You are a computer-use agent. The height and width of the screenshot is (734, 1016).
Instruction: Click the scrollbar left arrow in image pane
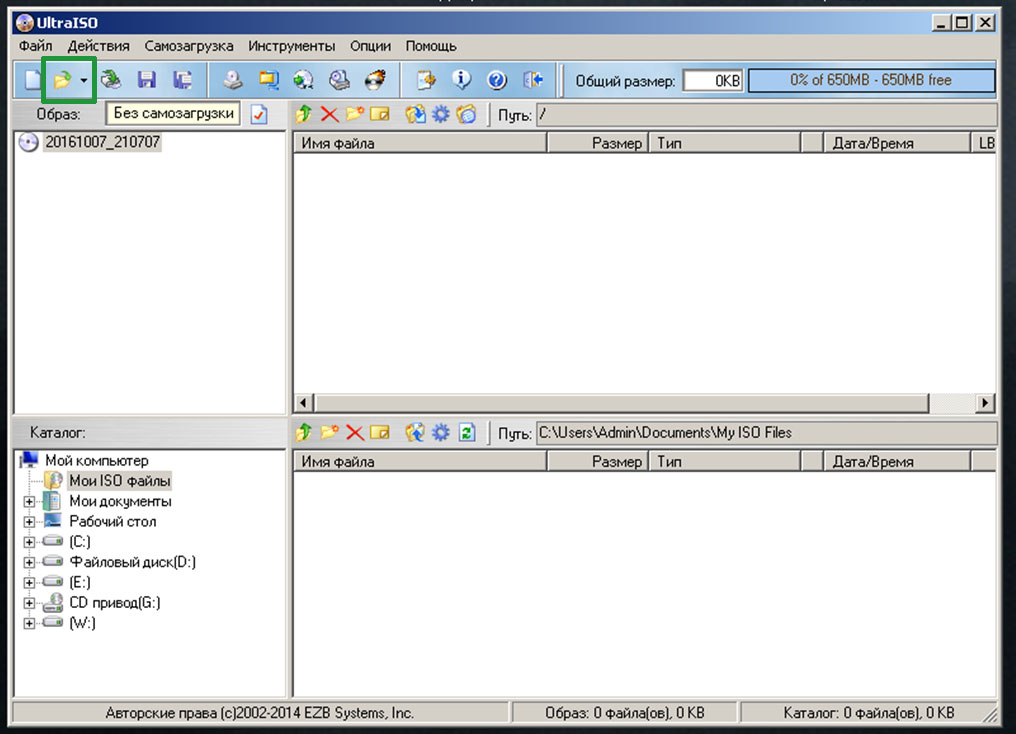coord(303,403)
